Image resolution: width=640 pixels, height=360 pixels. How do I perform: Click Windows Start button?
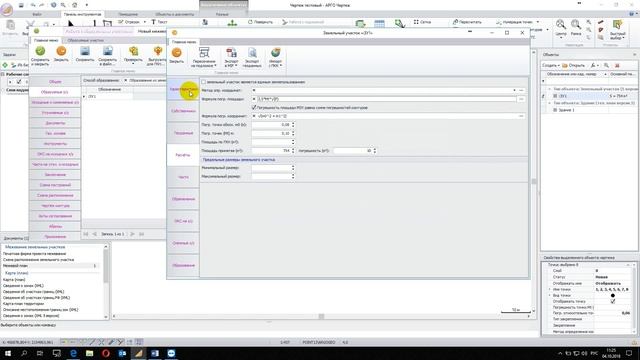pyautogui.click(x=7, y=353)
